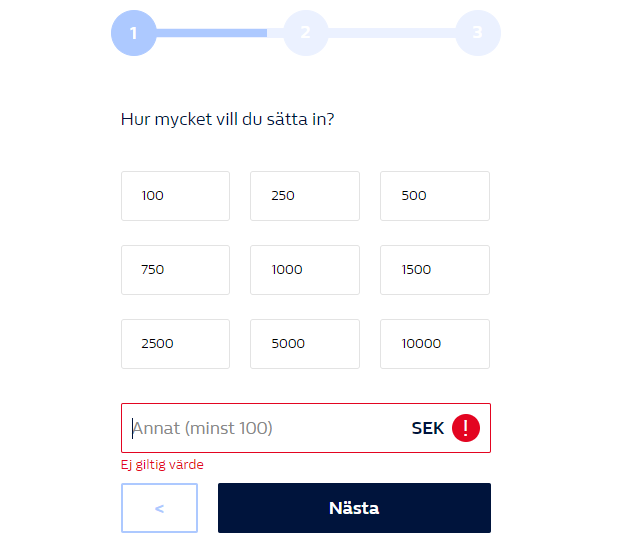Click the Hur mycket vill du sätta in heading

point(227,119)
